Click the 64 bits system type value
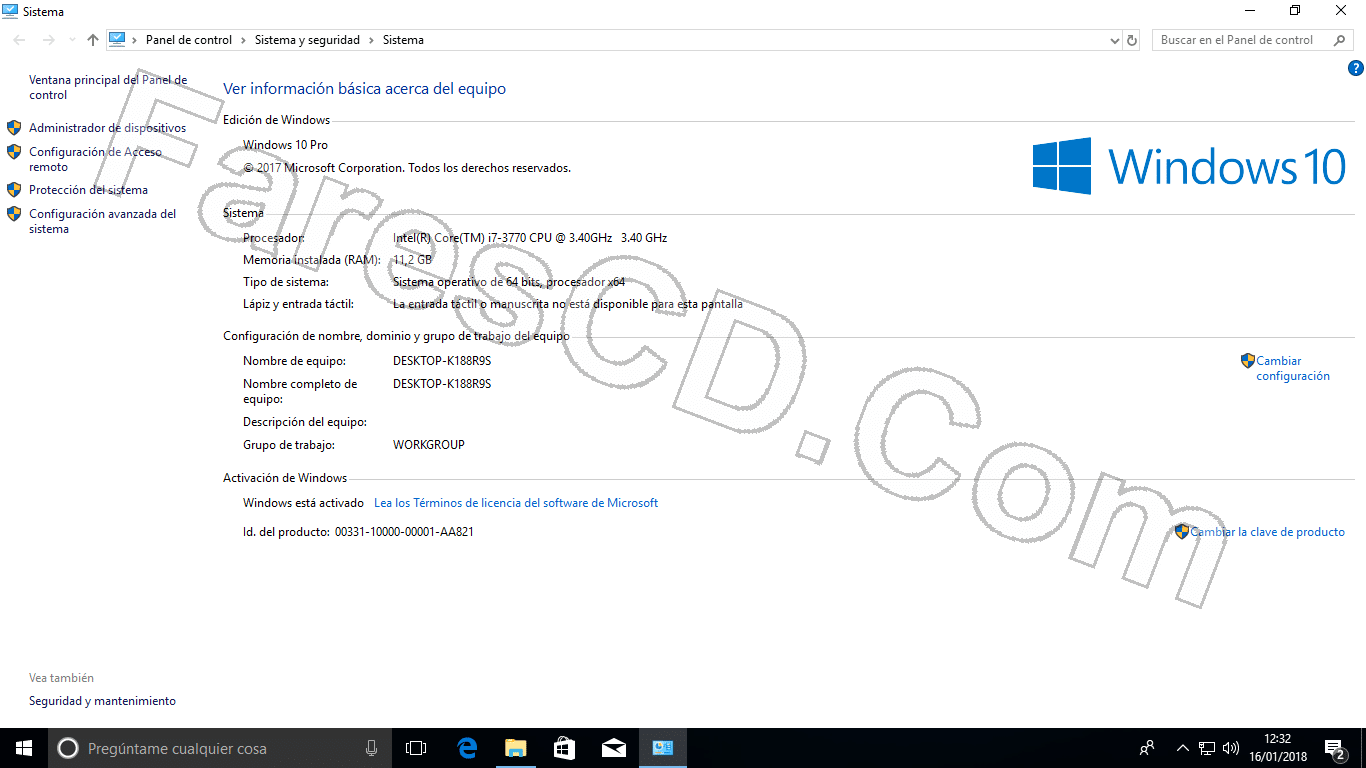1366x768 pixels. pyautogui.click(x=509, y=282)
